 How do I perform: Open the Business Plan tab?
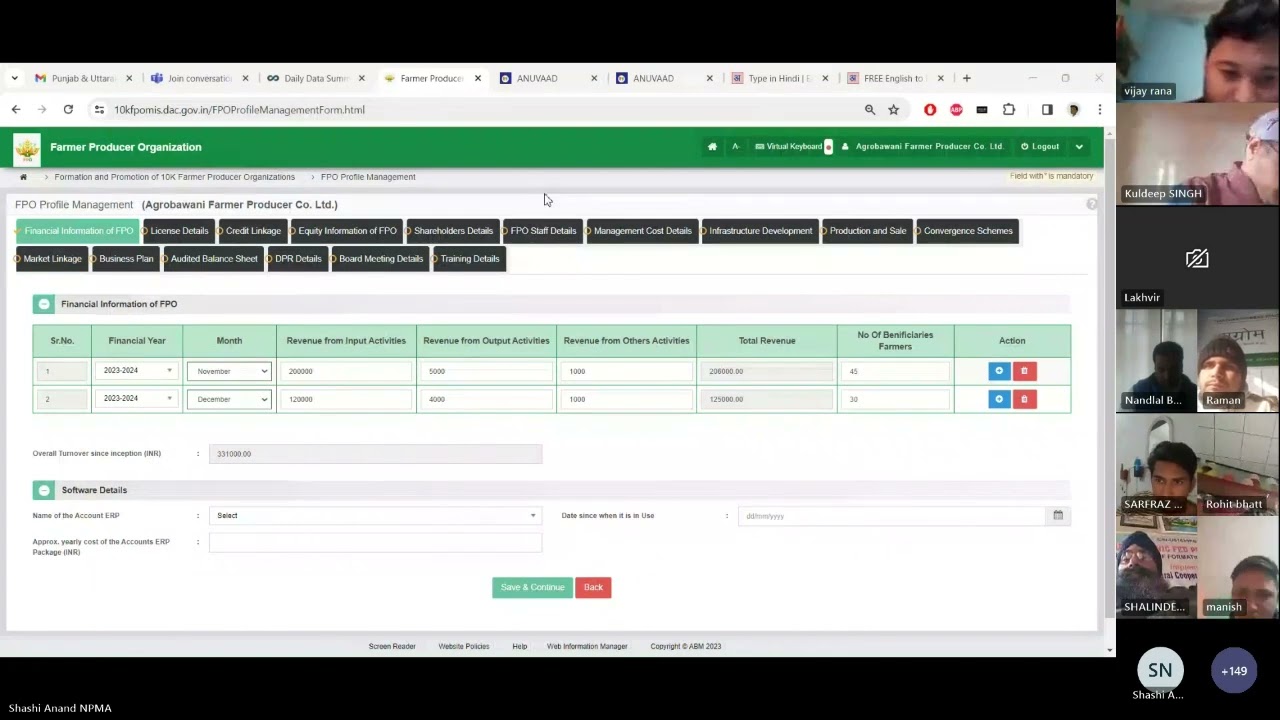click(x=126, y=259)
